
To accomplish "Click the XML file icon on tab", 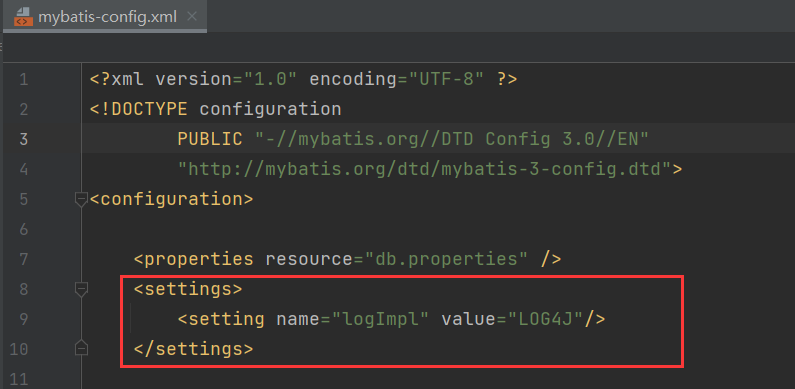I will [x=23, y=17].
